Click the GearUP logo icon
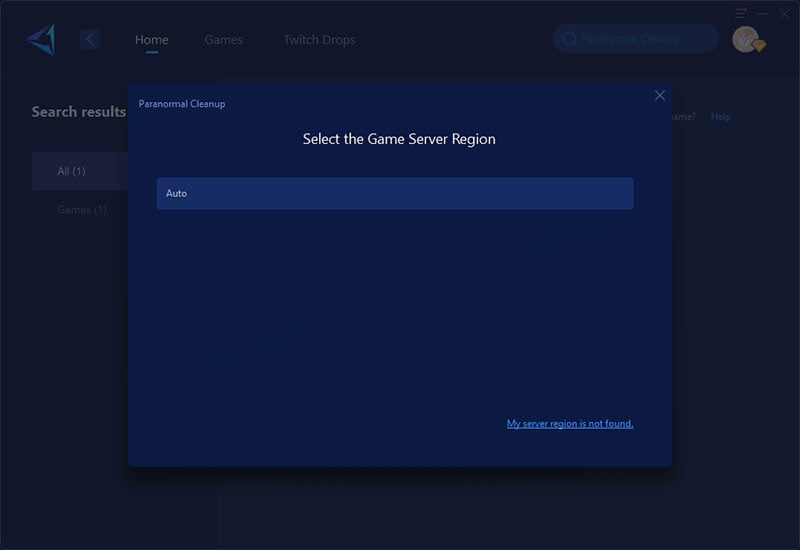This screenshot has width=800, height=550. point(41,39)
